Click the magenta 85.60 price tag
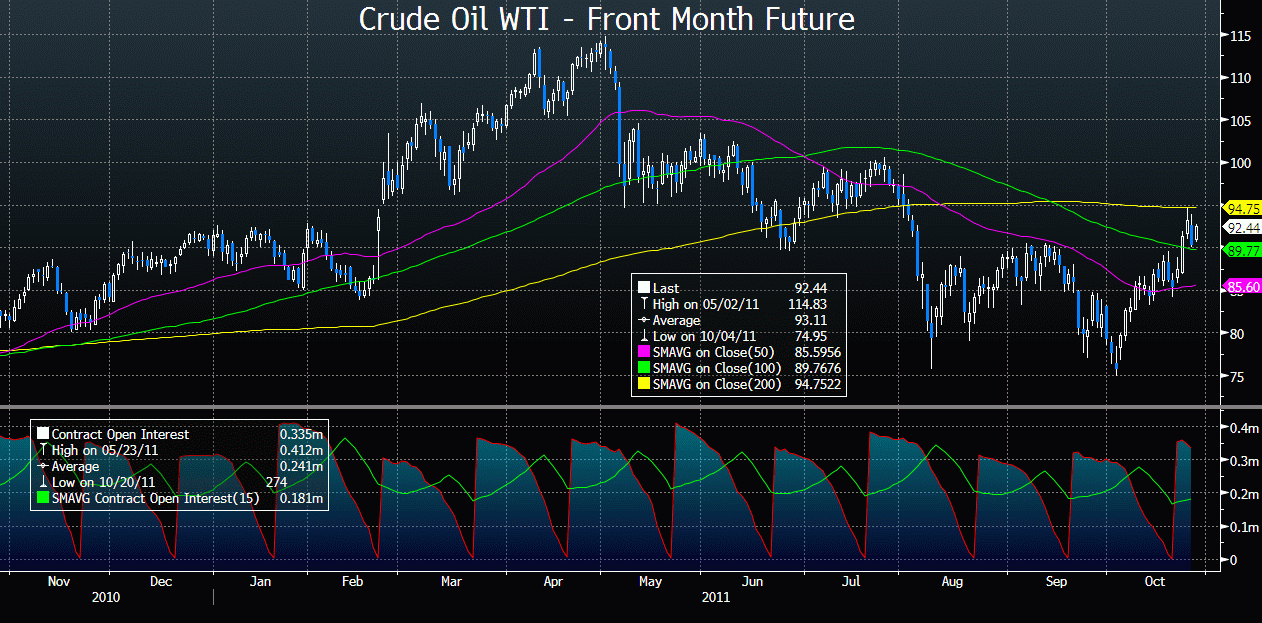 coord(1240,286)
